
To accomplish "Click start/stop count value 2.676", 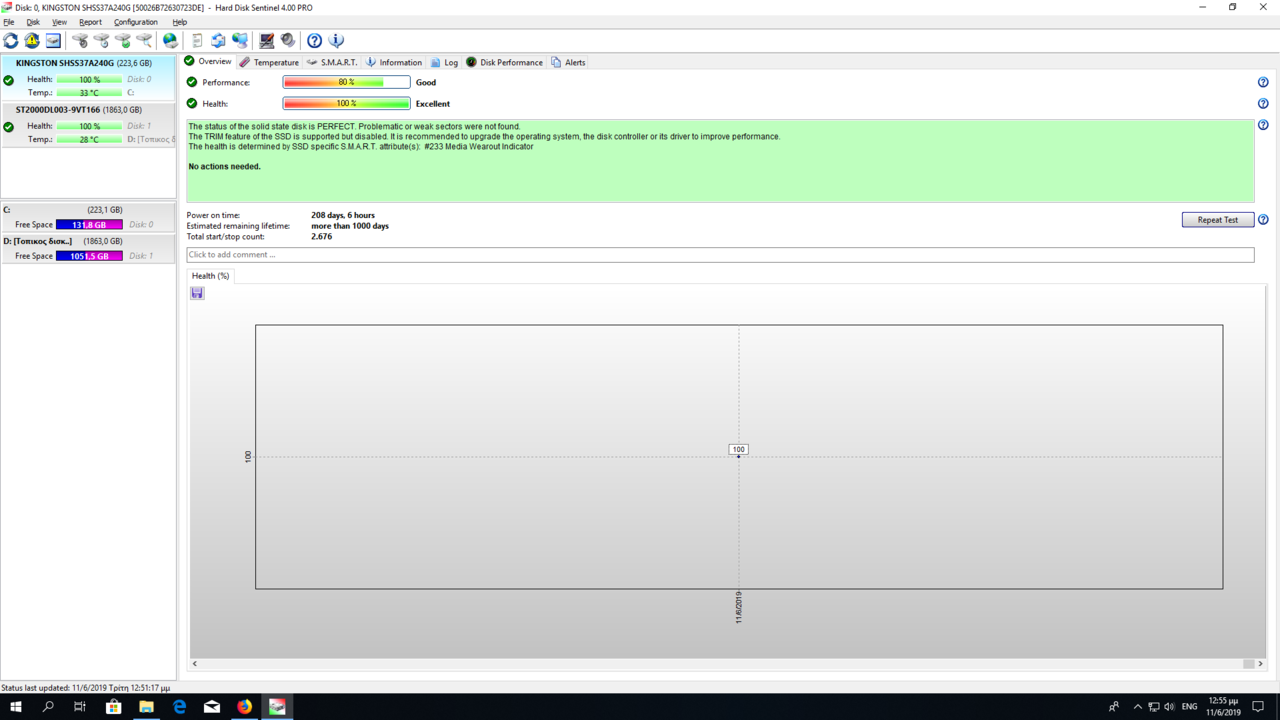I will click(322, 237).
